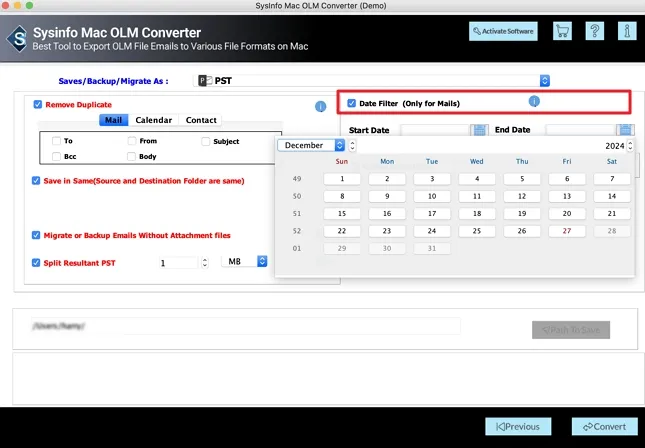Open the December month dropdown
Image resolution: width=645 pixels, height=448 pixels.
(311, 145)
